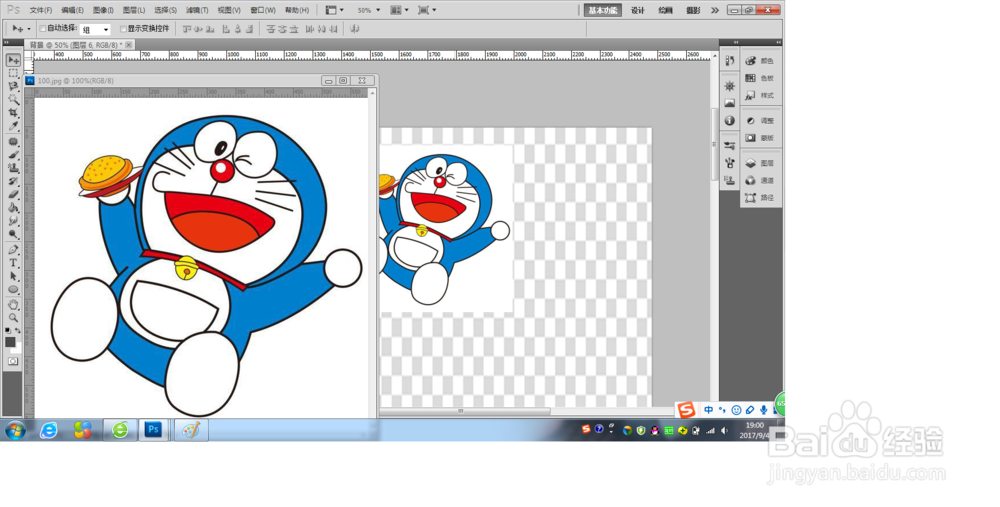Expand the toolbox double-arrow

pos(6,43)
